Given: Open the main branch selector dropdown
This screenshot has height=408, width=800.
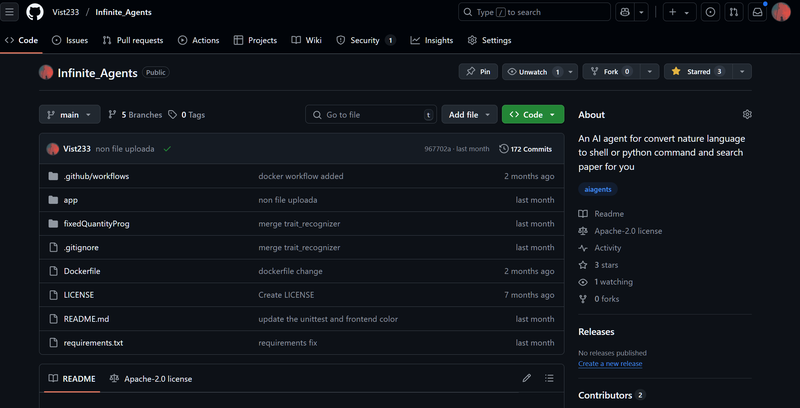Looking at the screenshot, I should click(69, 115).
